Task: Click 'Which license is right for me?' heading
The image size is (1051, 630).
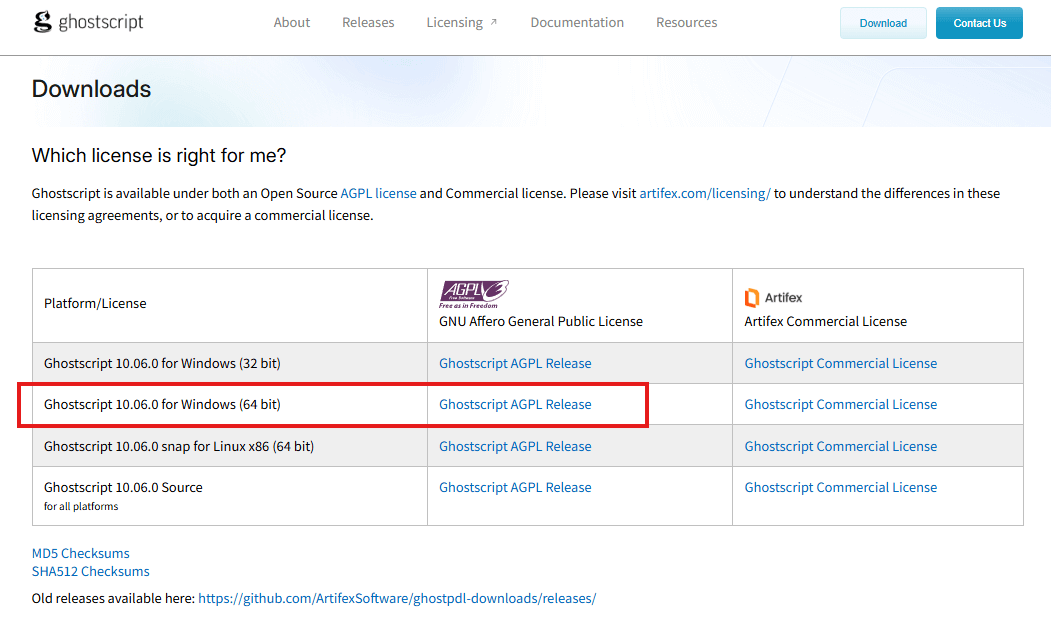Action: [x=159, y=155]
